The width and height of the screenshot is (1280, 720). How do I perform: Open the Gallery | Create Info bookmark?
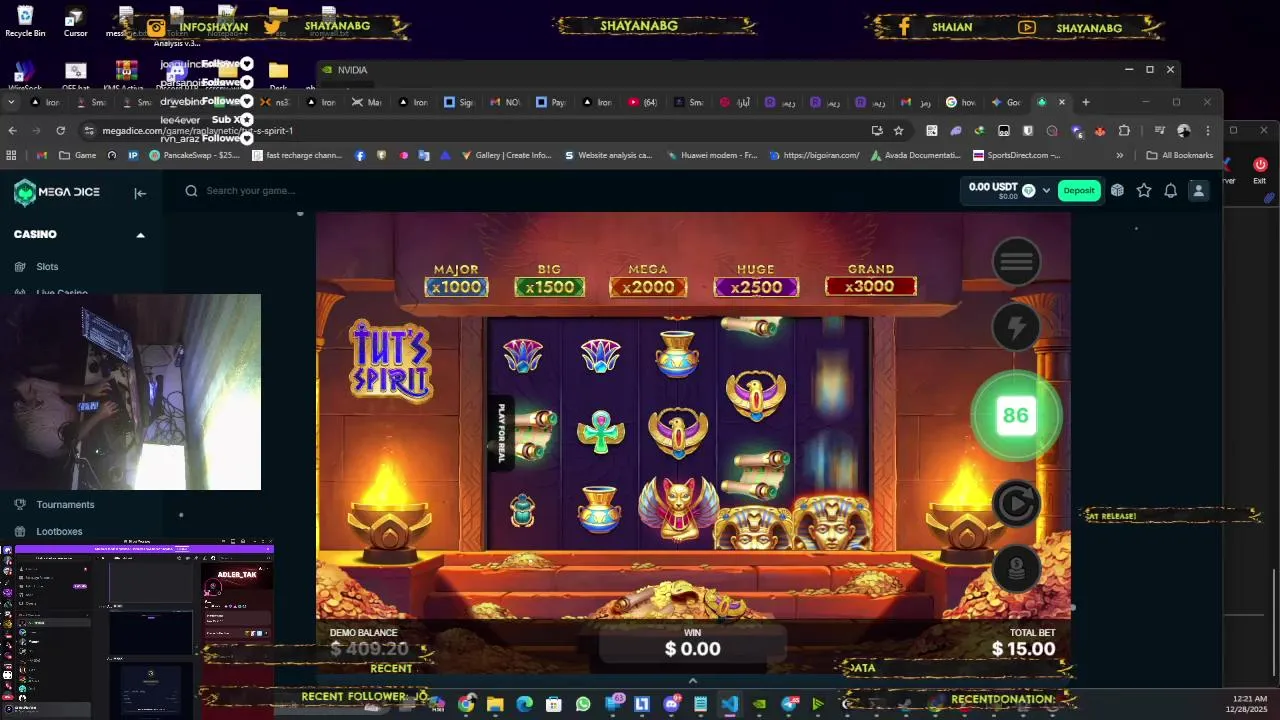point(506,156)
